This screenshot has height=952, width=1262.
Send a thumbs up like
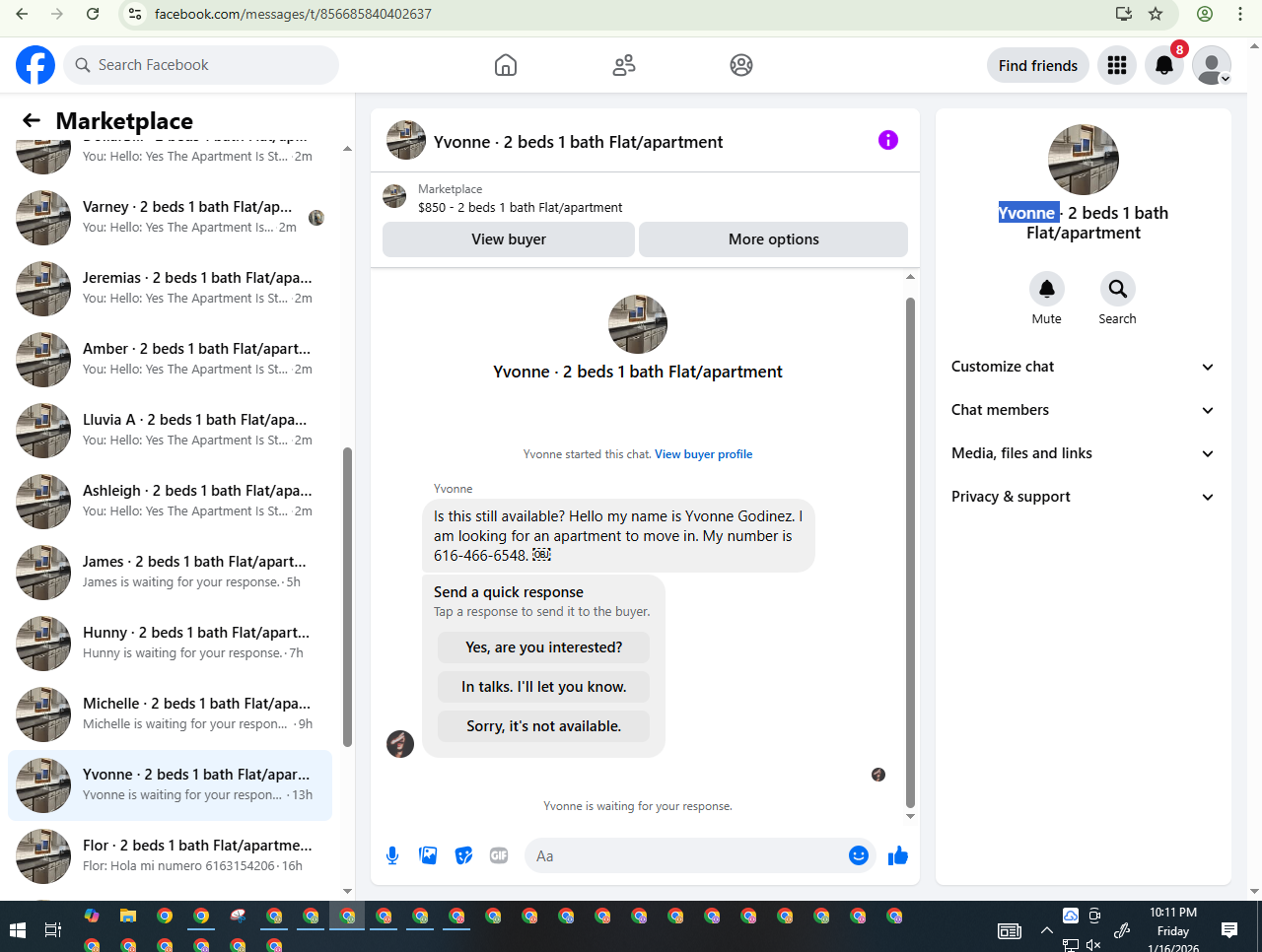click(x=897, y=855)
